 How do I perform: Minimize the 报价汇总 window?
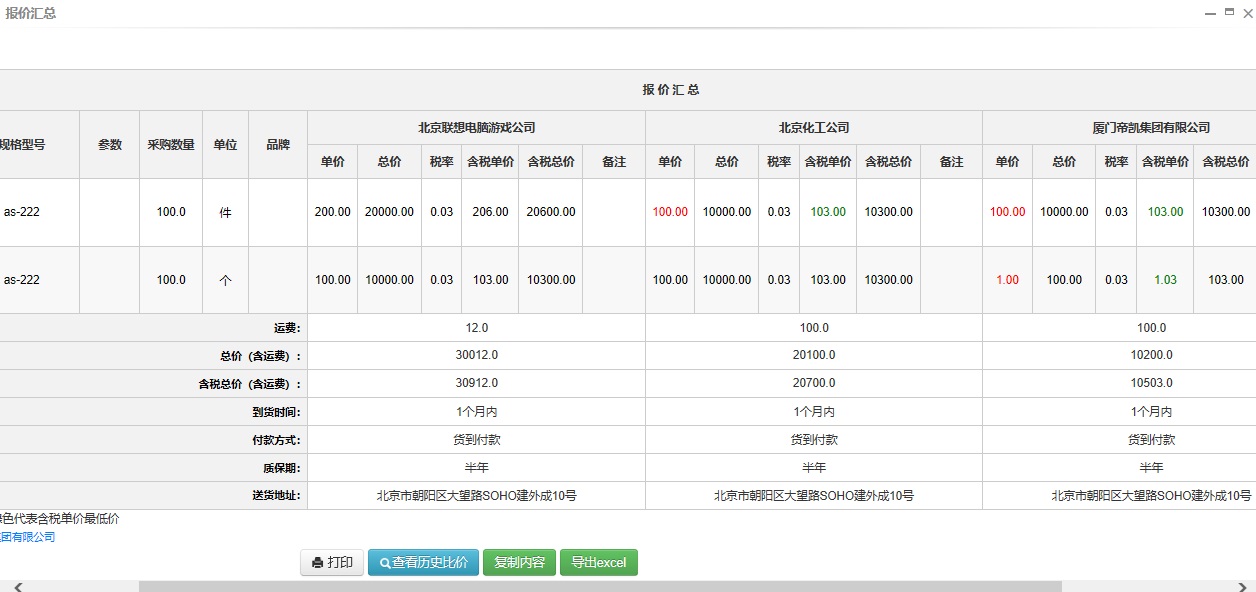[x=1211, y=13]
